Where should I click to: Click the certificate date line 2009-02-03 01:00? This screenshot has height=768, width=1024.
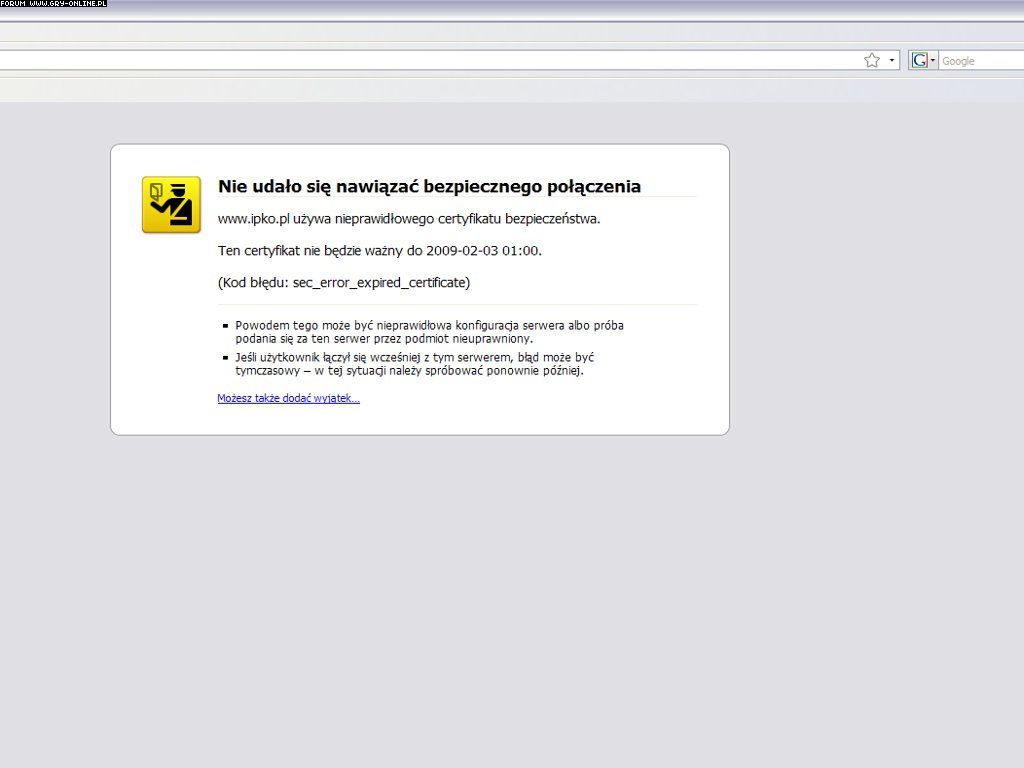click(x=379, y=250)
